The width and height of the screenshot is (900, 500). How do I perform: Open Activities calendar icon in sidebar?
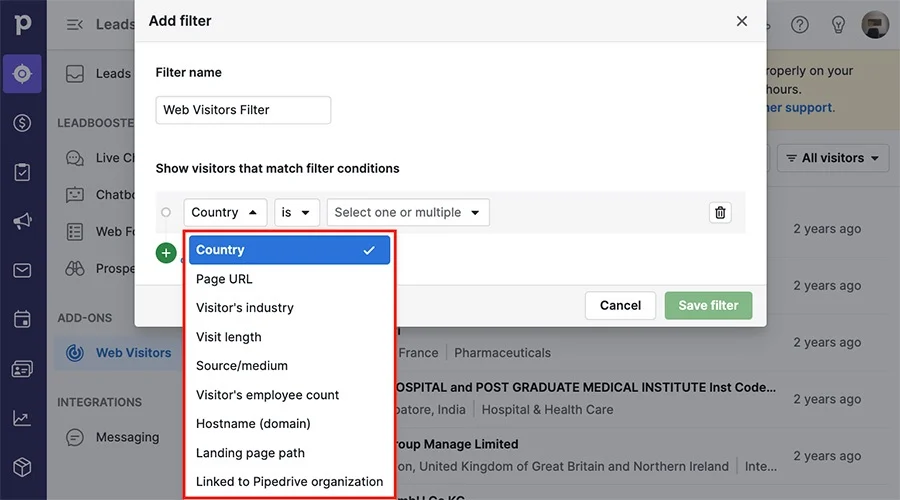click(22, 319)
